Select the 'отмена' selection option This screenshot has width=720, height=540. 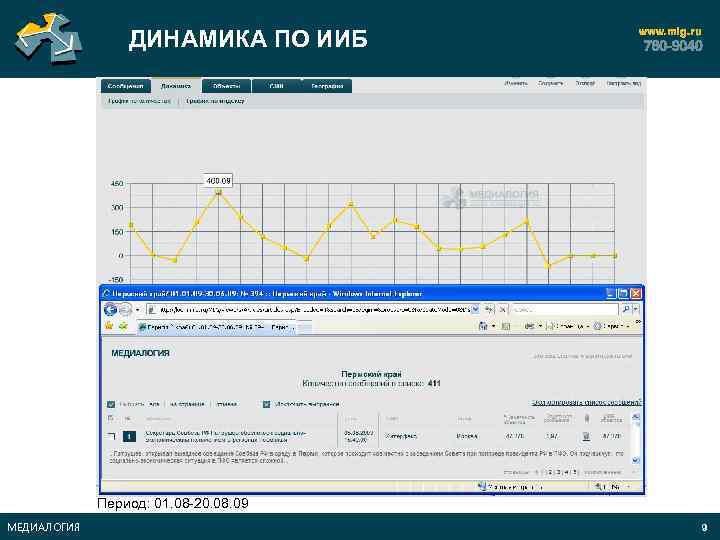pyautogui.click(x=226, y=405)
